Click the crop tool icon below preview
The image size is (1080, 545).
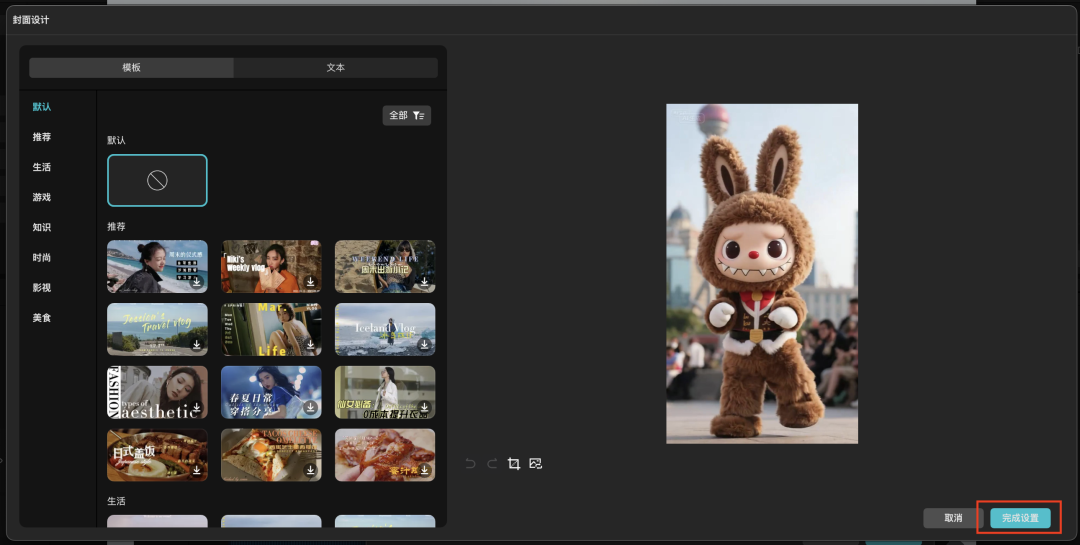[x=514, y=464]
